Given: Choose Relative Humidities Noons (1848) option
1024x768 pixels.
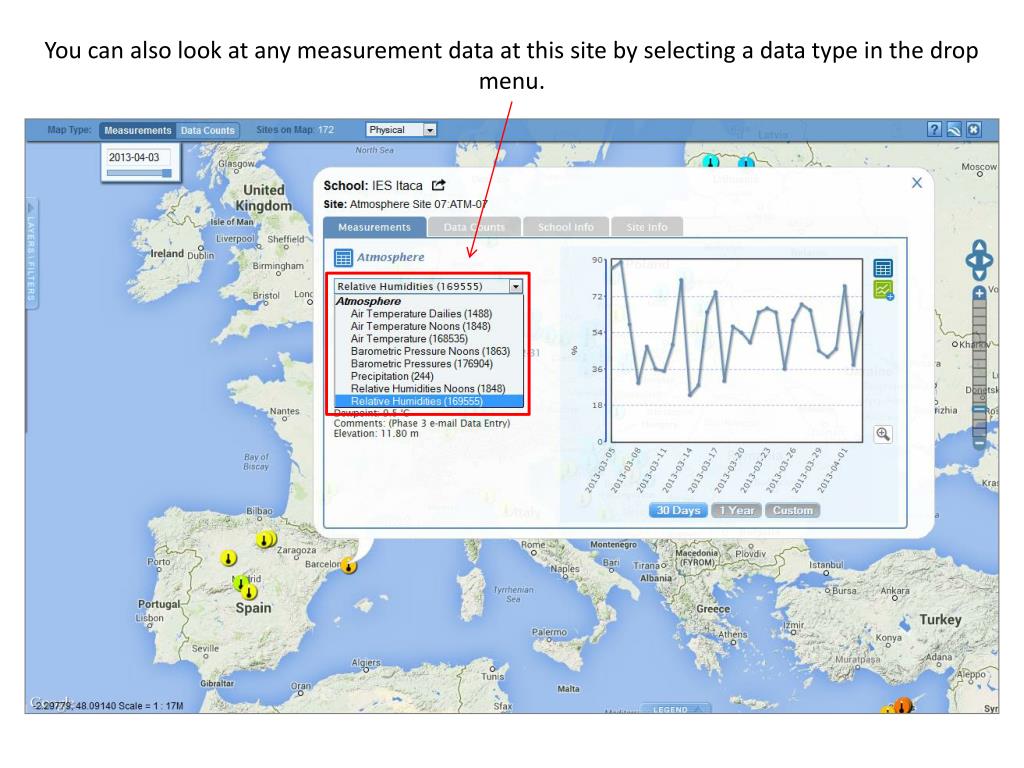Looking at the screenshot, I should coord(428,388).
